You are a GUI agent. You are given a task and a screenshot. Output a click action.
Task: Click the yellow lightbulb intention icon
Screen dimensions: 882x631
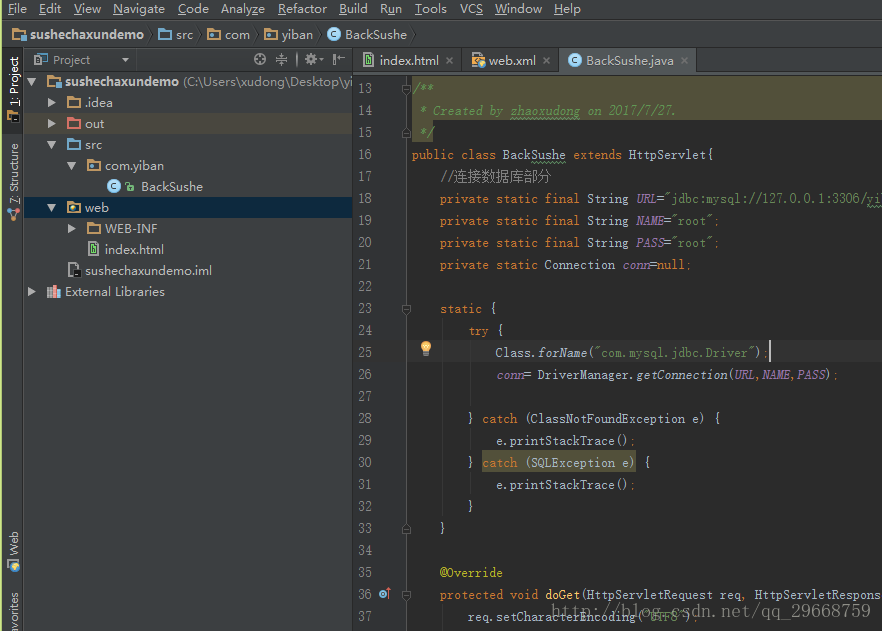426,349
